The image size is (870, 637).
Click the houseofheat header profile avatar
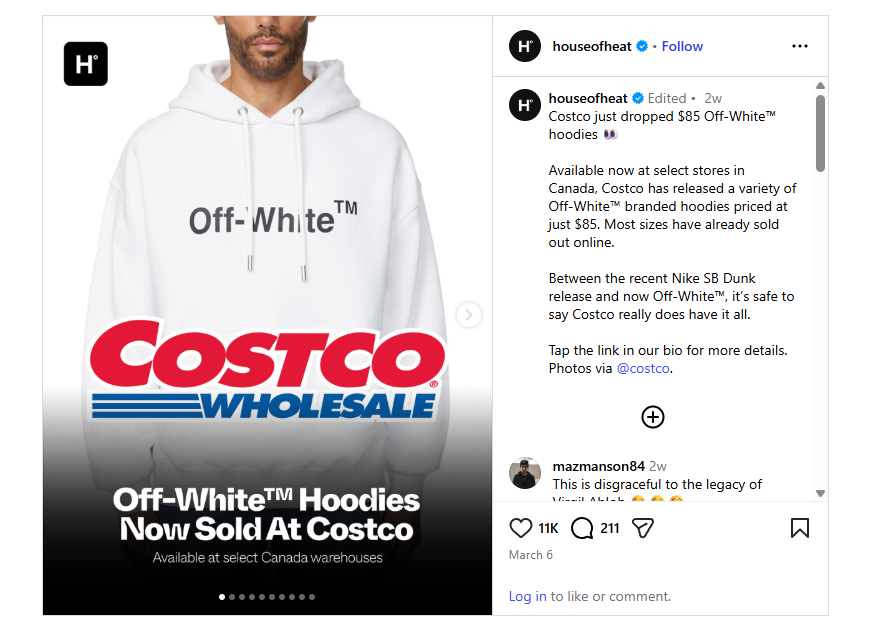coord(524,46)
